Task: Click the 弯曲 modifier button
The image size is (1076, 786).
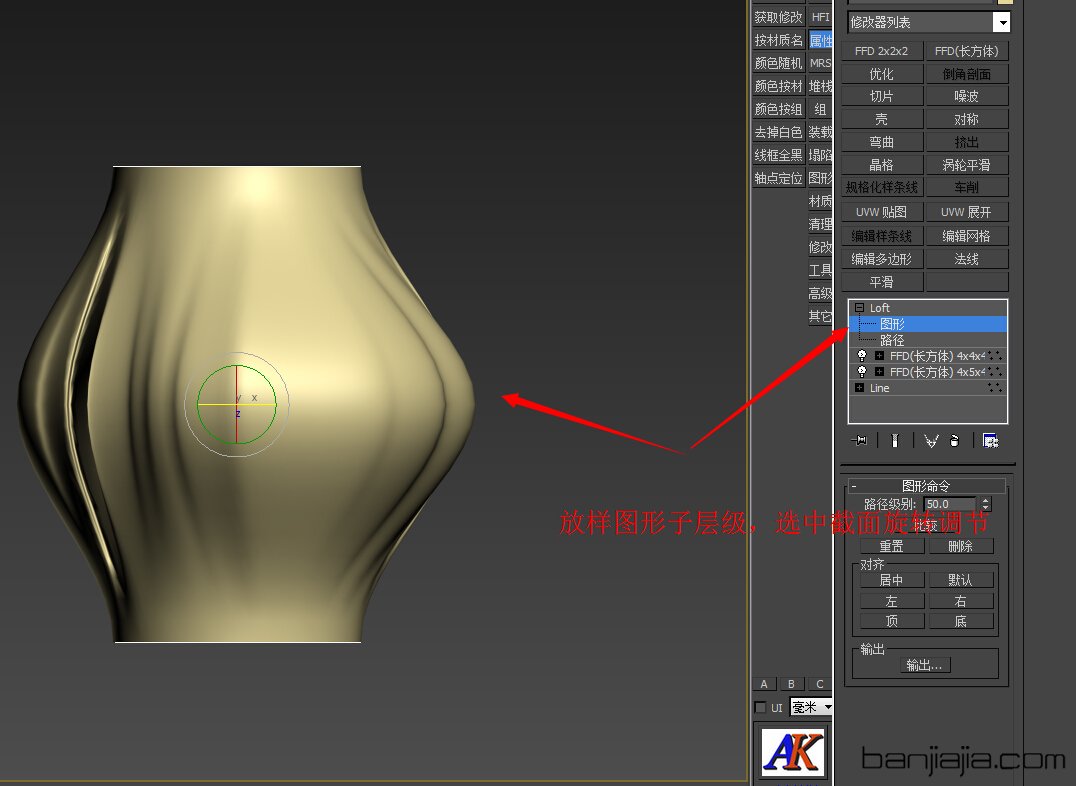Action: 882,141
